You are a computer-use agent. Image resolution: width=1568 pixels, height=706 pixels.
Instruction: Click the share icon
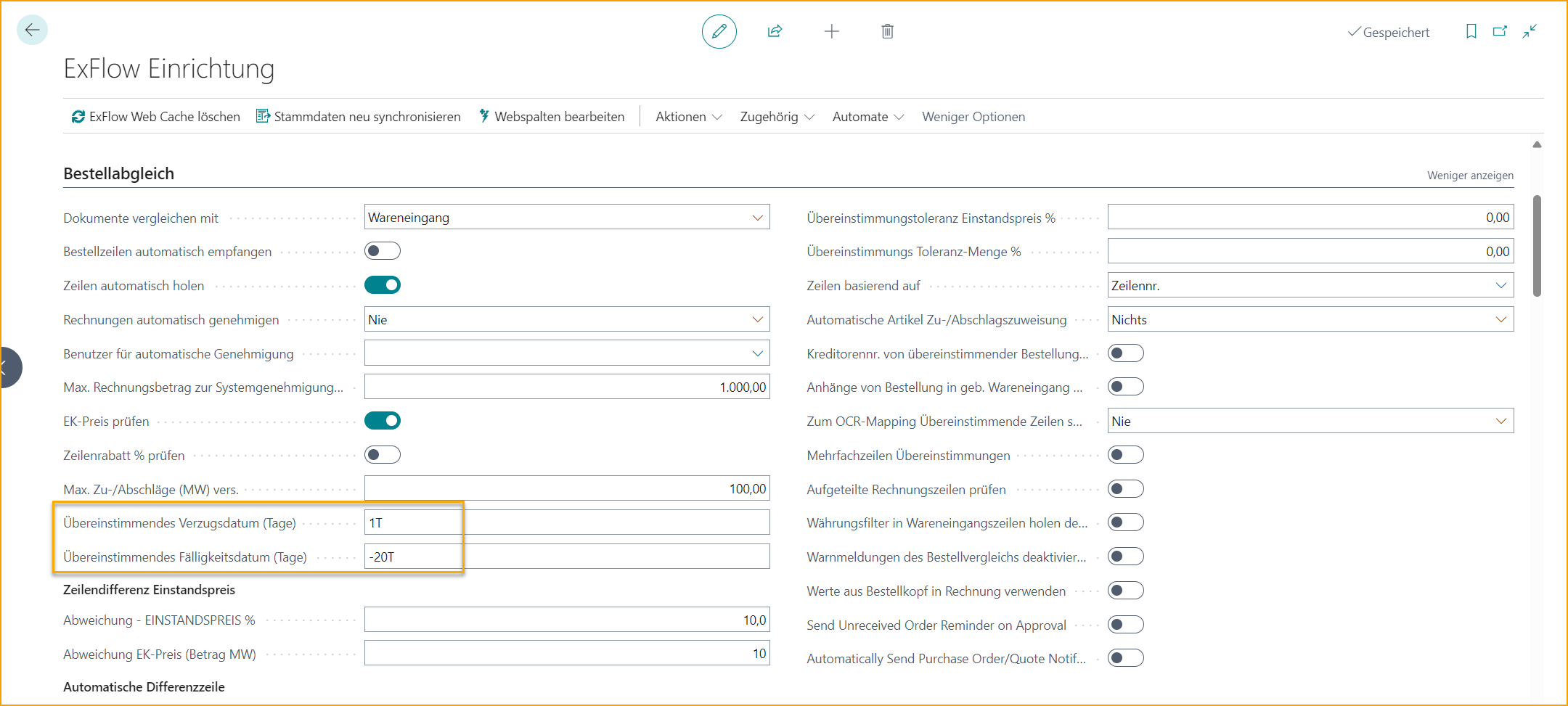point(775,31)
